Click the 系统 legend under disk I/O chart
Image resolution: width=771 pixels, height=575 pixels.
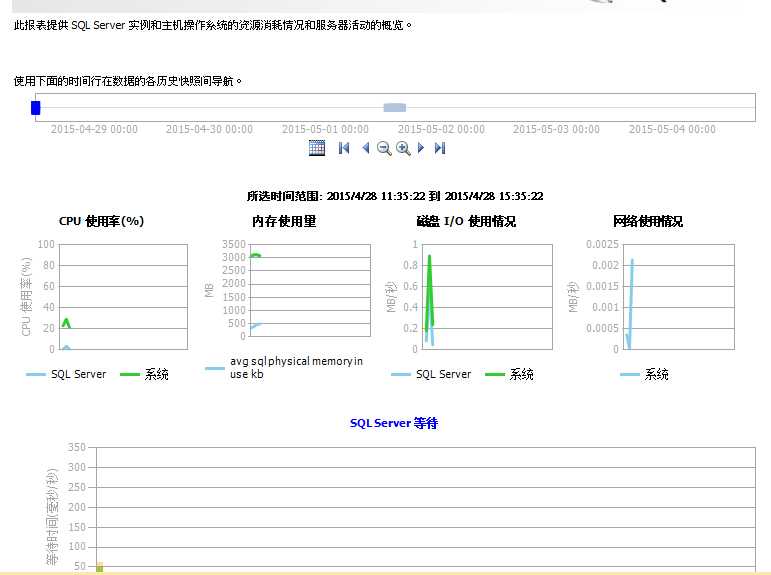click(x=509, y=374)
